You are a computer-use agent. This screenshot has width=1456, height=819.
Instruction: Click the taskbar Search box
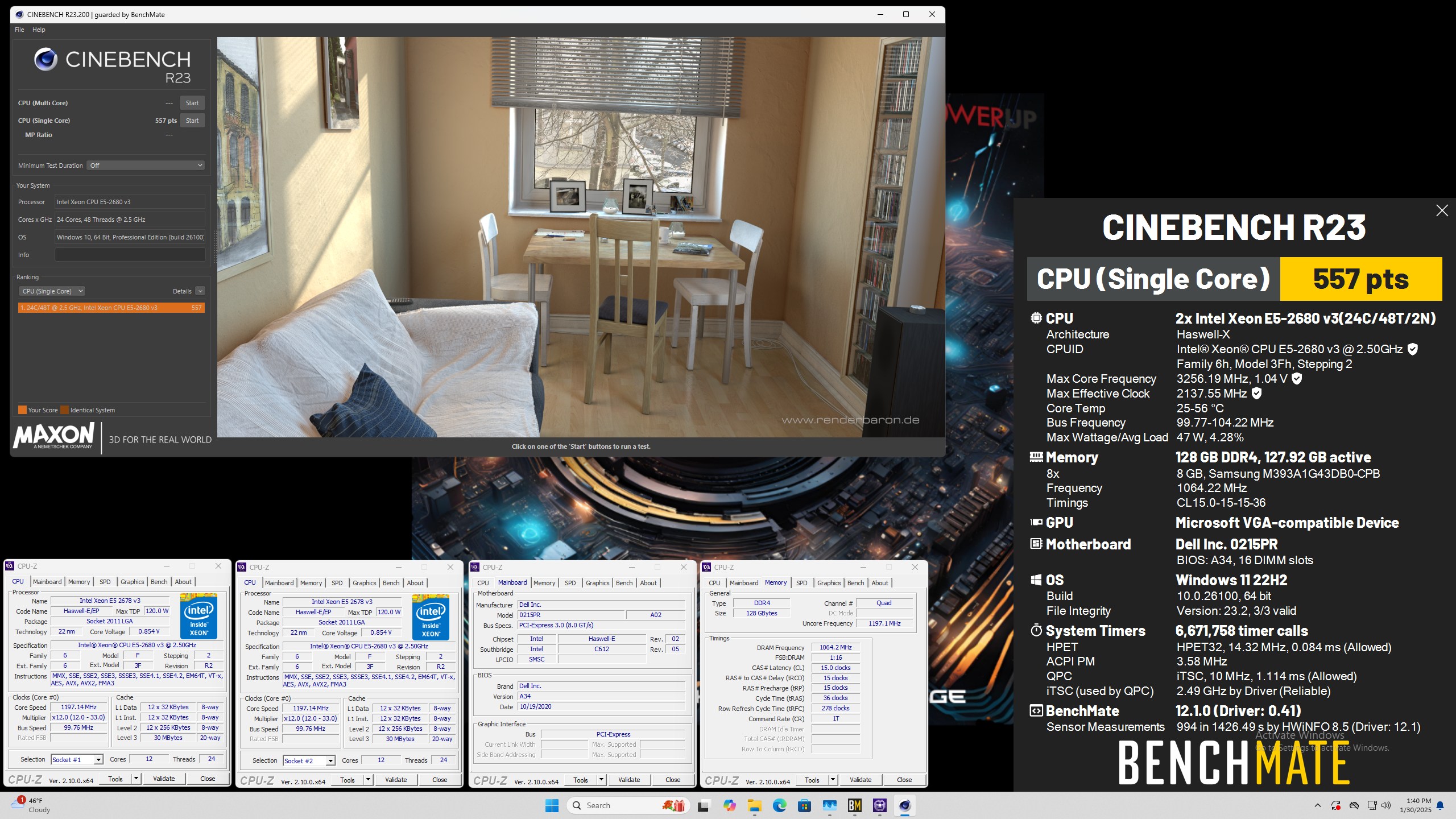(628, 805)
